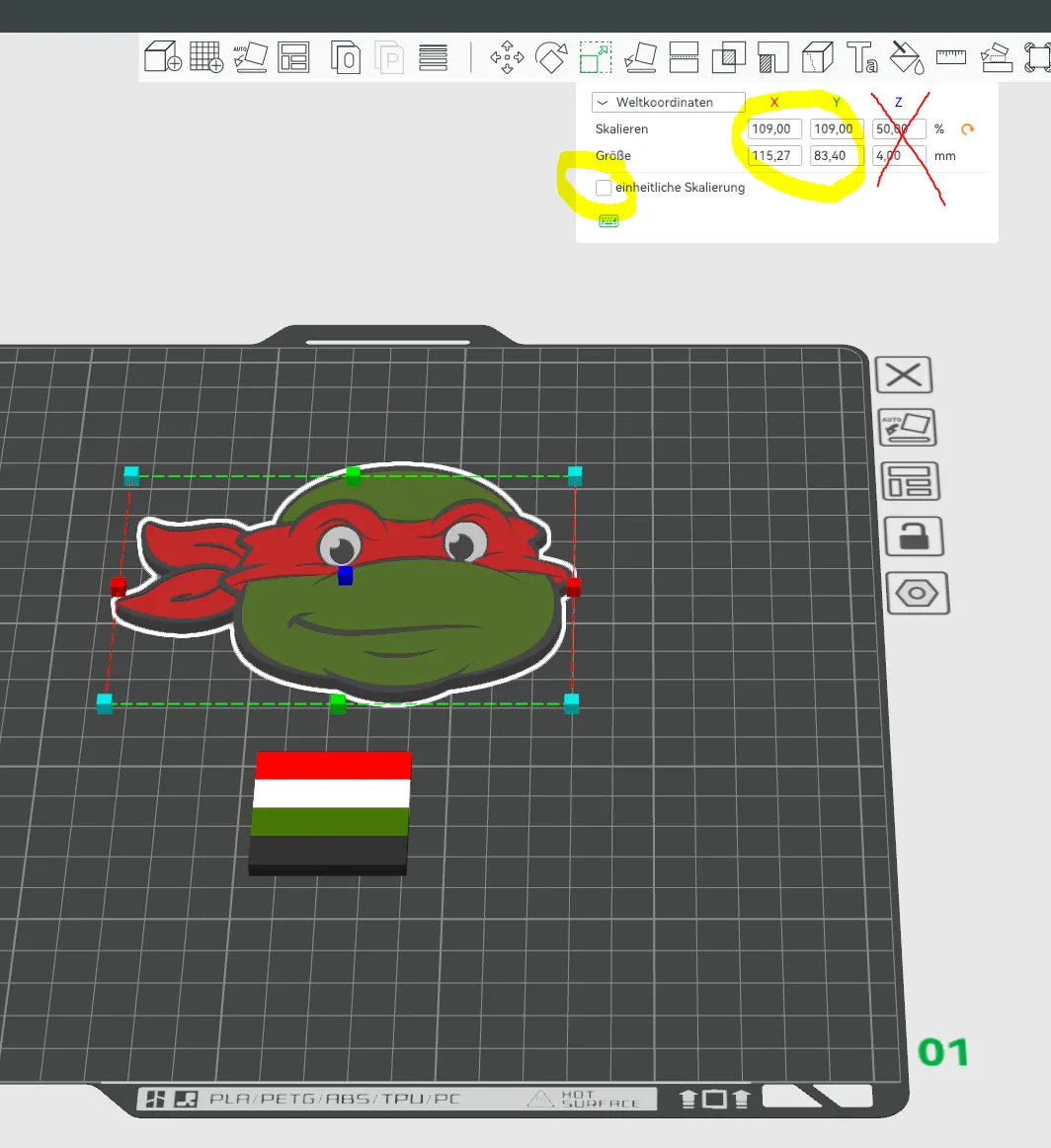This screenshot has height=1148, width=1051.
Task: Click the Y Skalieren field 109,00
Action: click(x=837, y=128)
